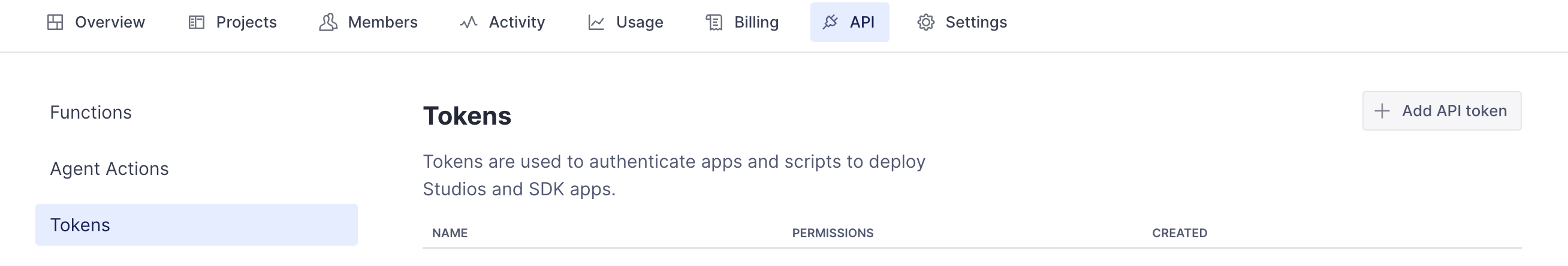This screenshot has width=1568, height=266.
Task: Select the API tab
Action: pyautogui.click(x=849, y=23)
